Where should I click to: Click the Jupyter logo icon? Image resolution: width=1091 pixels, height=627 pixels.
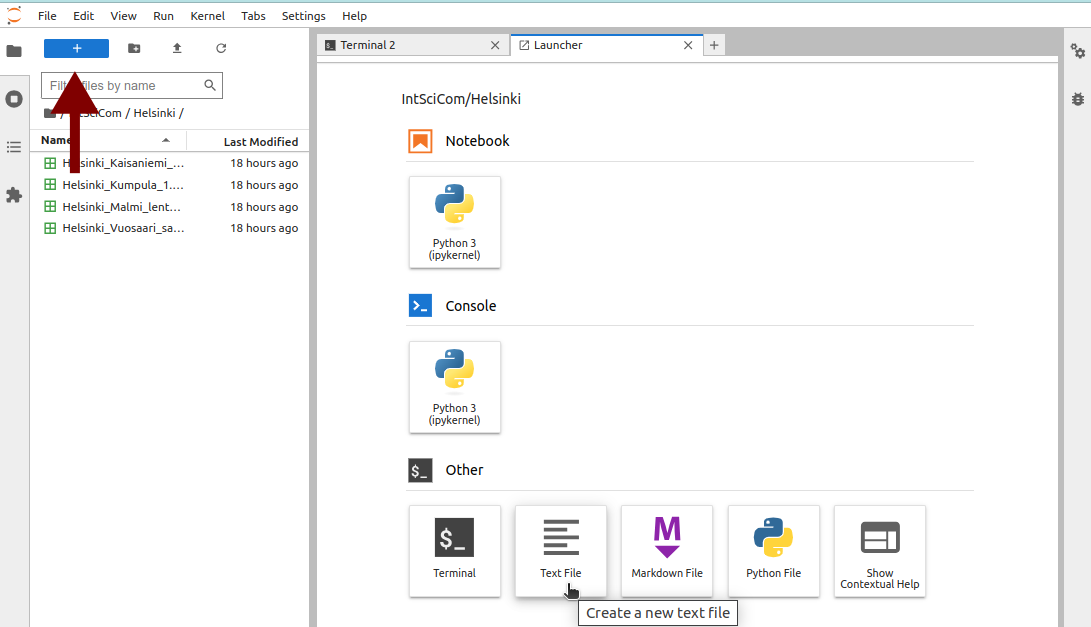point(14,15)
